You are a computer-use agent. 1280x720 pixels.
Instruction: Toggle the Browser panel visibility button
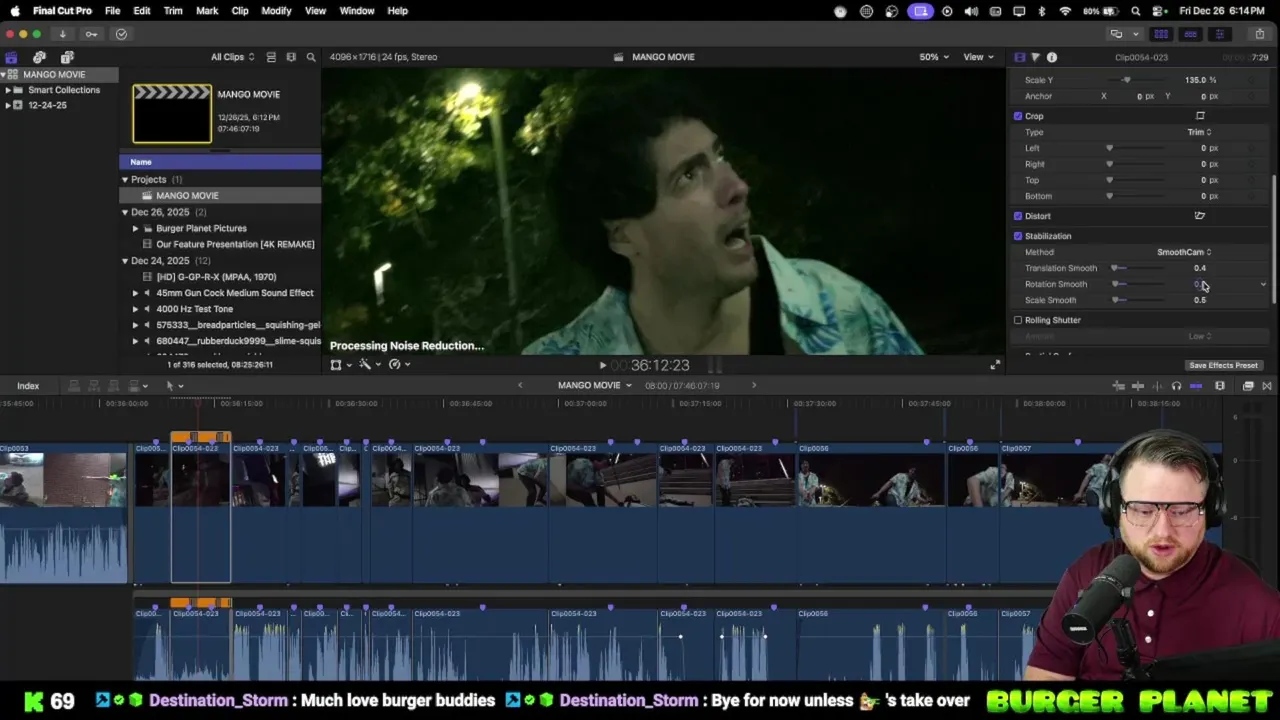point(1161,34)
